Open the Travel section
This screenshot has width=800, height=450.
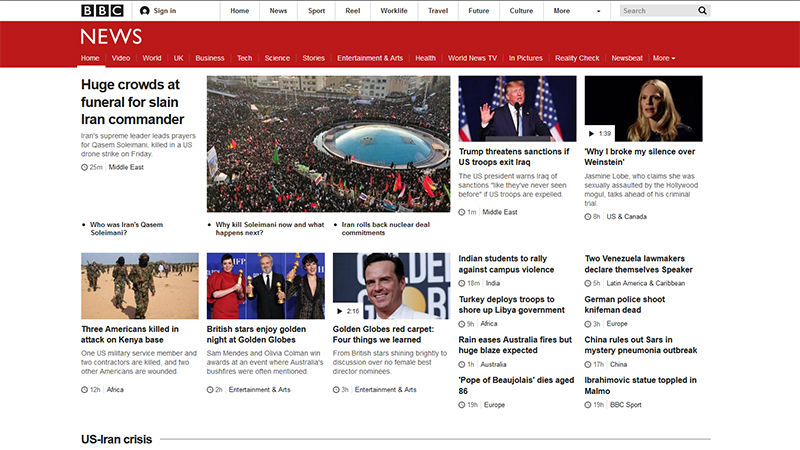point(438,11)
